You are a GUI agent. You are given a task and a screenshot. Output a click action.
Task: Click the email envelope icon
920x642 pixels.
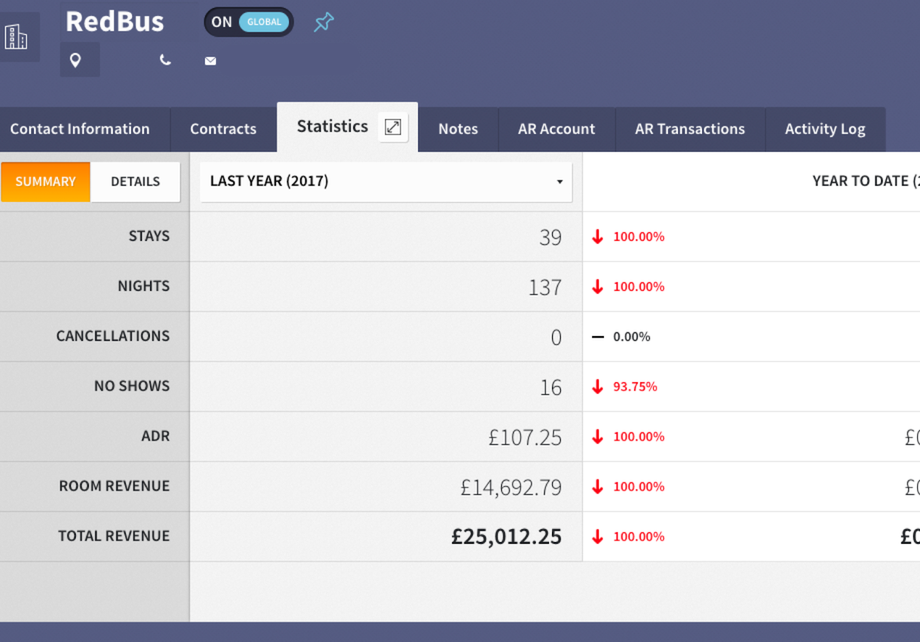click(x=211, y=61)
